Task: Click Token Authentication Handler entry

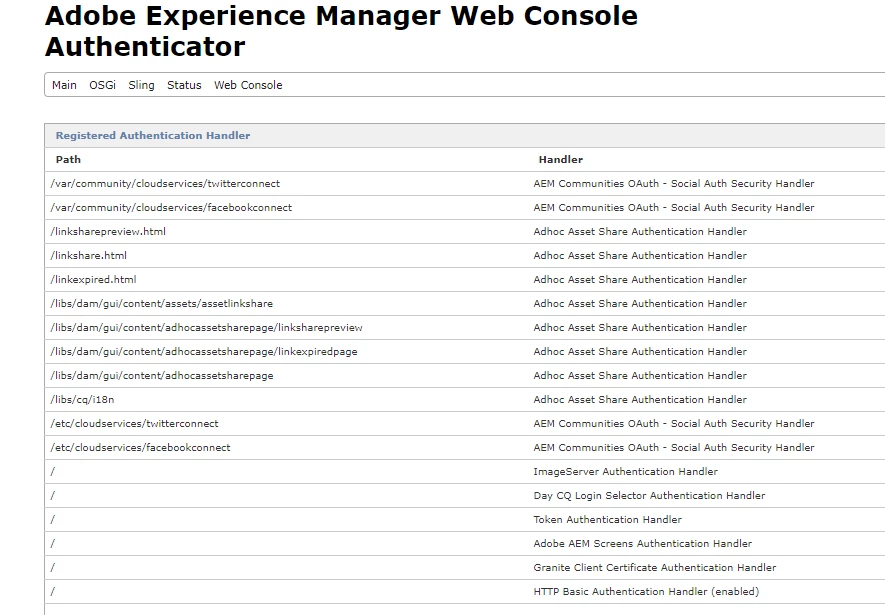Action: 607,520
